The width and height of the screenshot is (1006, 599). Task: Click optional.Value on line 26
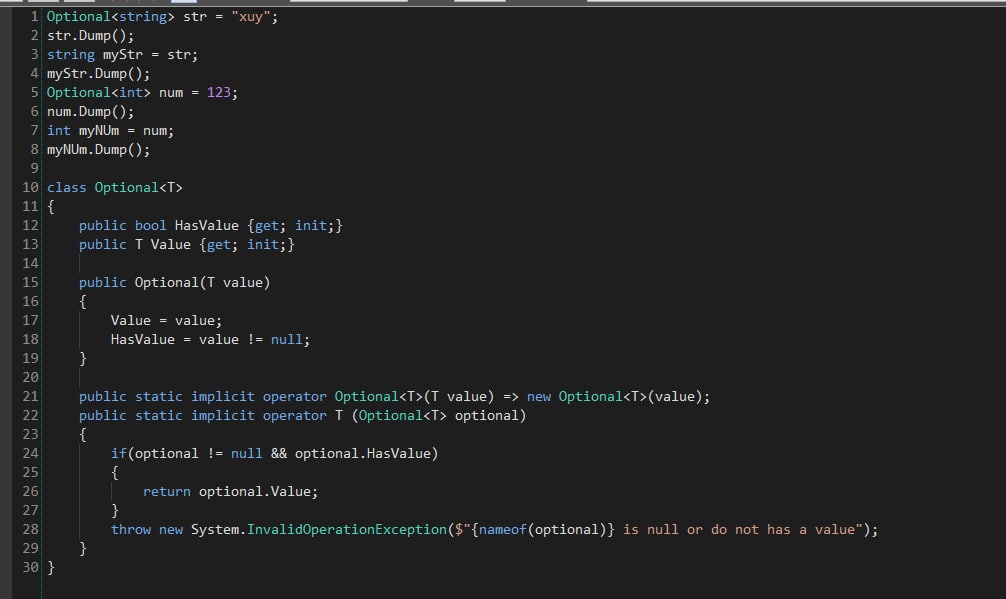[255, 491]
